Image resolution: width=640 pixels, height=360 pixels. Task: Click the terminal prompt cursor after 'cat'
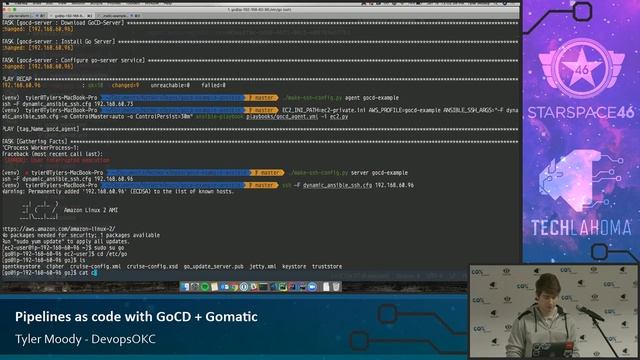[x=94, y=273]
